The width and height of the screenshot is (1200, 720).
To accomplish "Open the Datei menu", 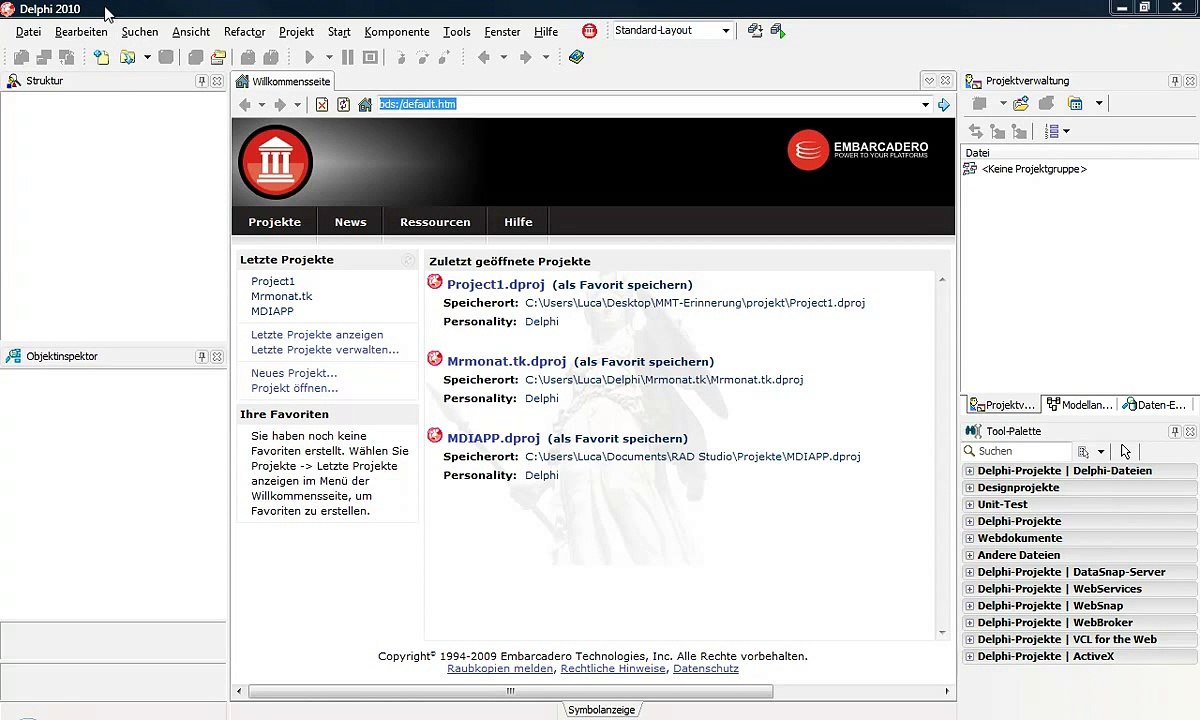I will click(x=28, y=32).
